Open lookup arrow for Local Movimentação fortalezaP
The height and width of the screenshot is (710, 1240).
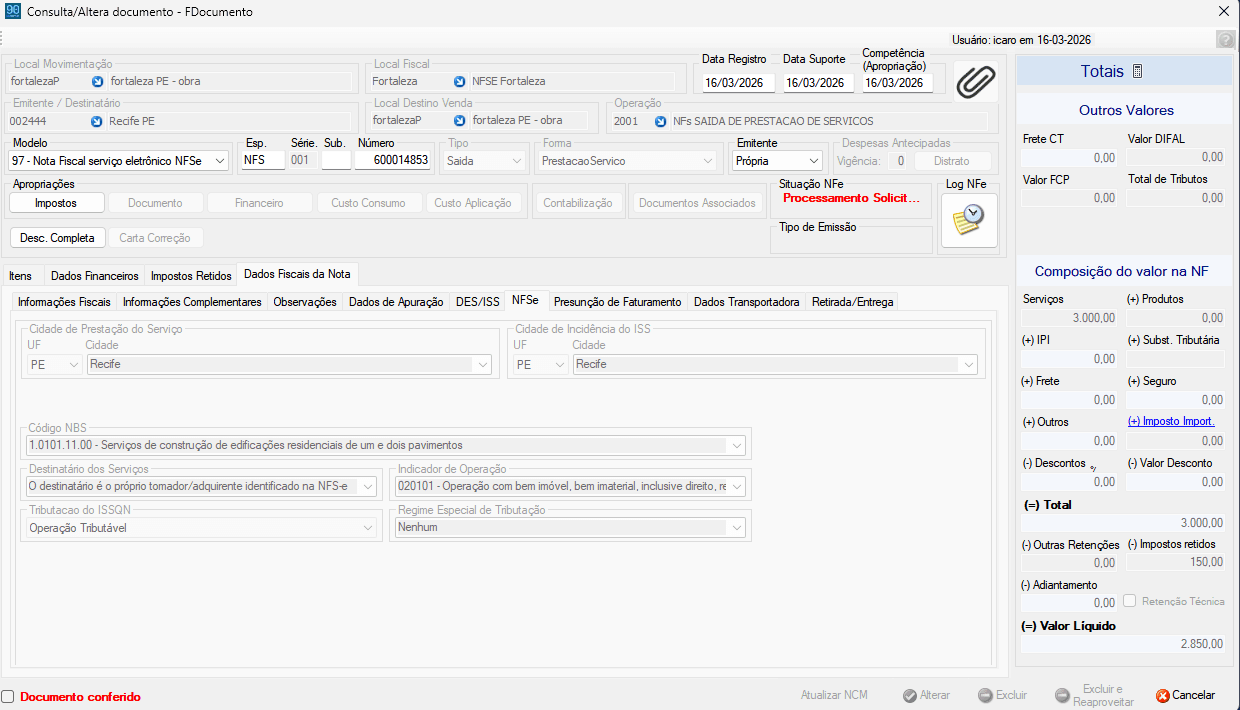coord(97,82)
